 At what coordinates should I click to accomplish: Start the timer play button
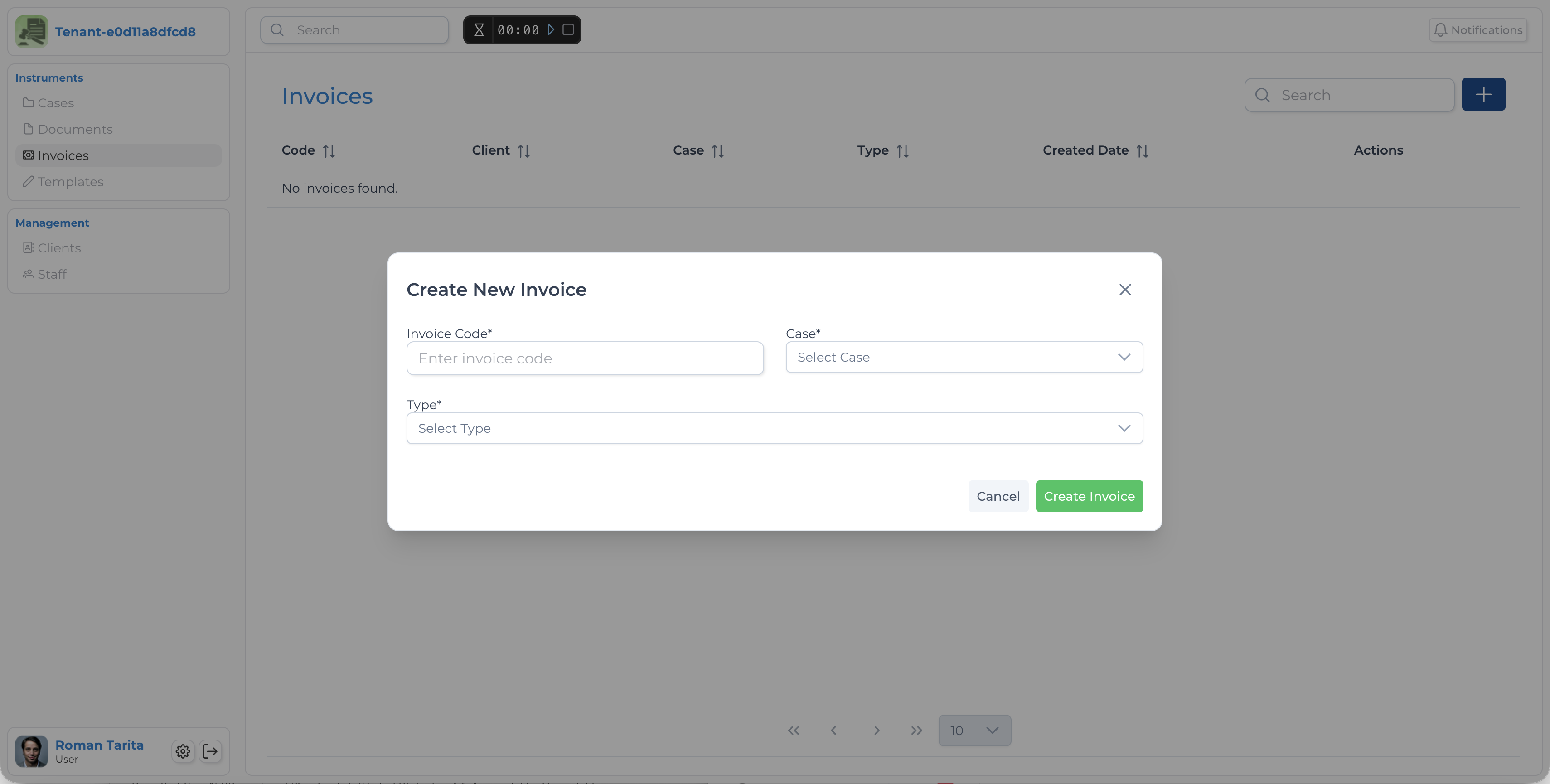[551, 29]
